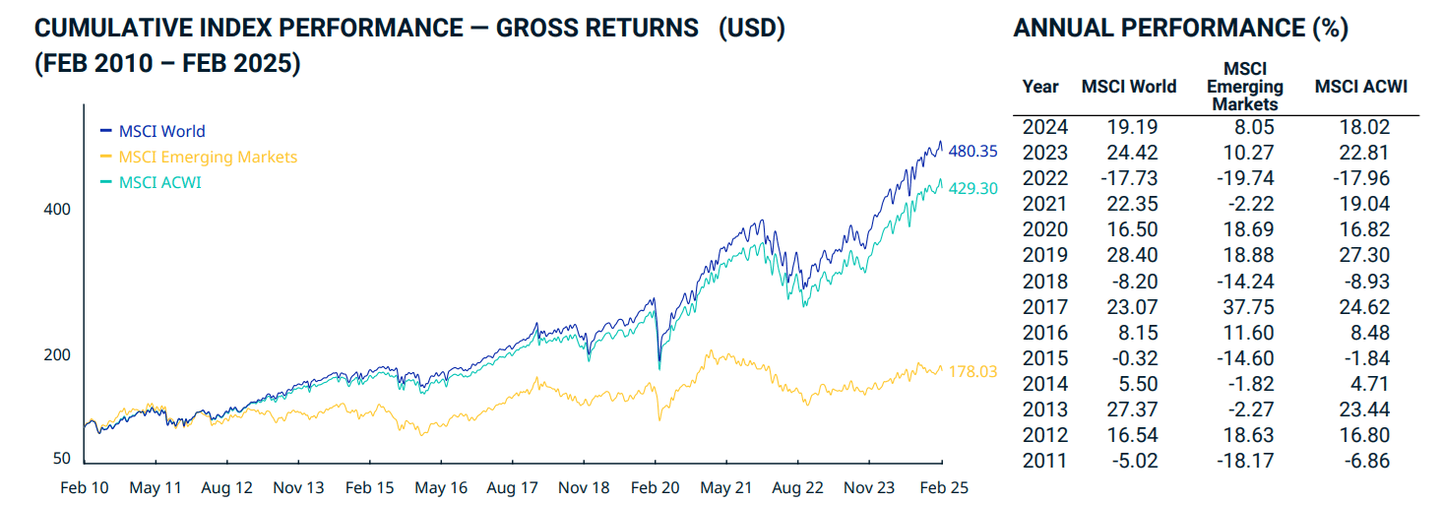The height and width of the screenshot is (506, 1440).
Task: Click the Annual Performance (%) heading
Action: (1181, 29)
